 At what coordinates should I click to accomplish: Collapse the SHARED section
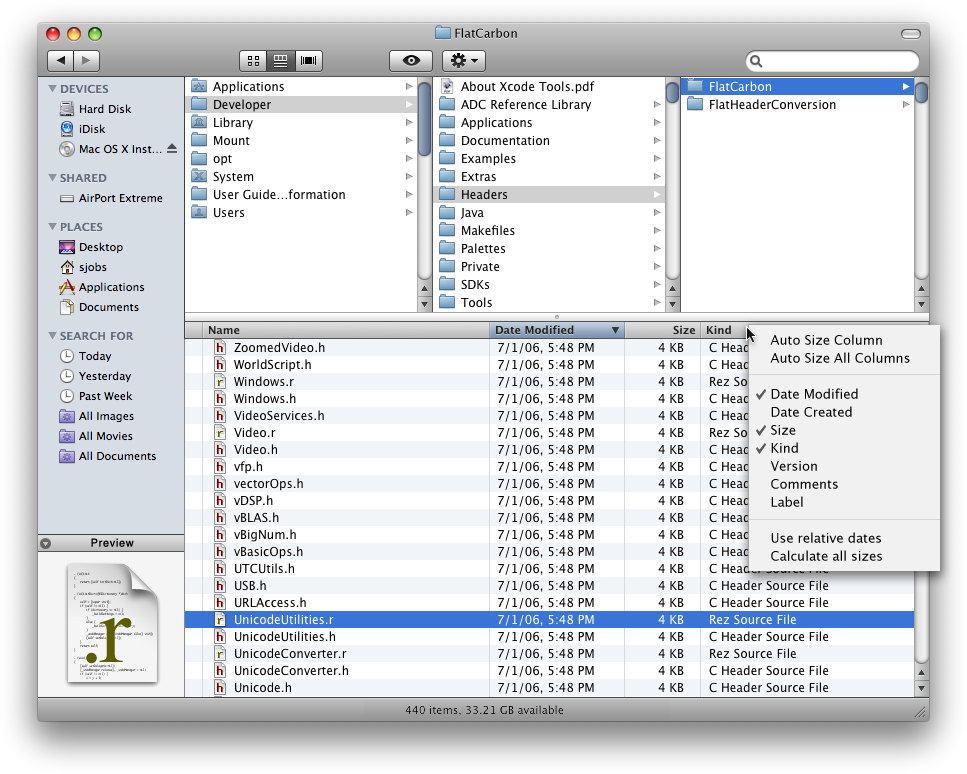52,178
